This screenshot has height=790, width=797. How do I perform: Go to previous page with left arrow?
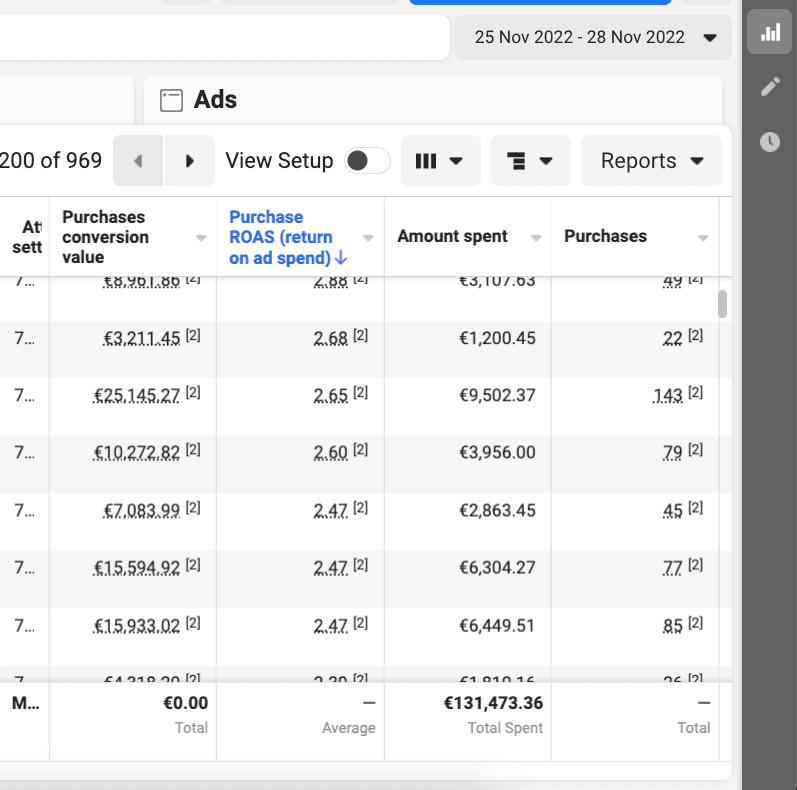pyautogui.click(x=138, y=161)
